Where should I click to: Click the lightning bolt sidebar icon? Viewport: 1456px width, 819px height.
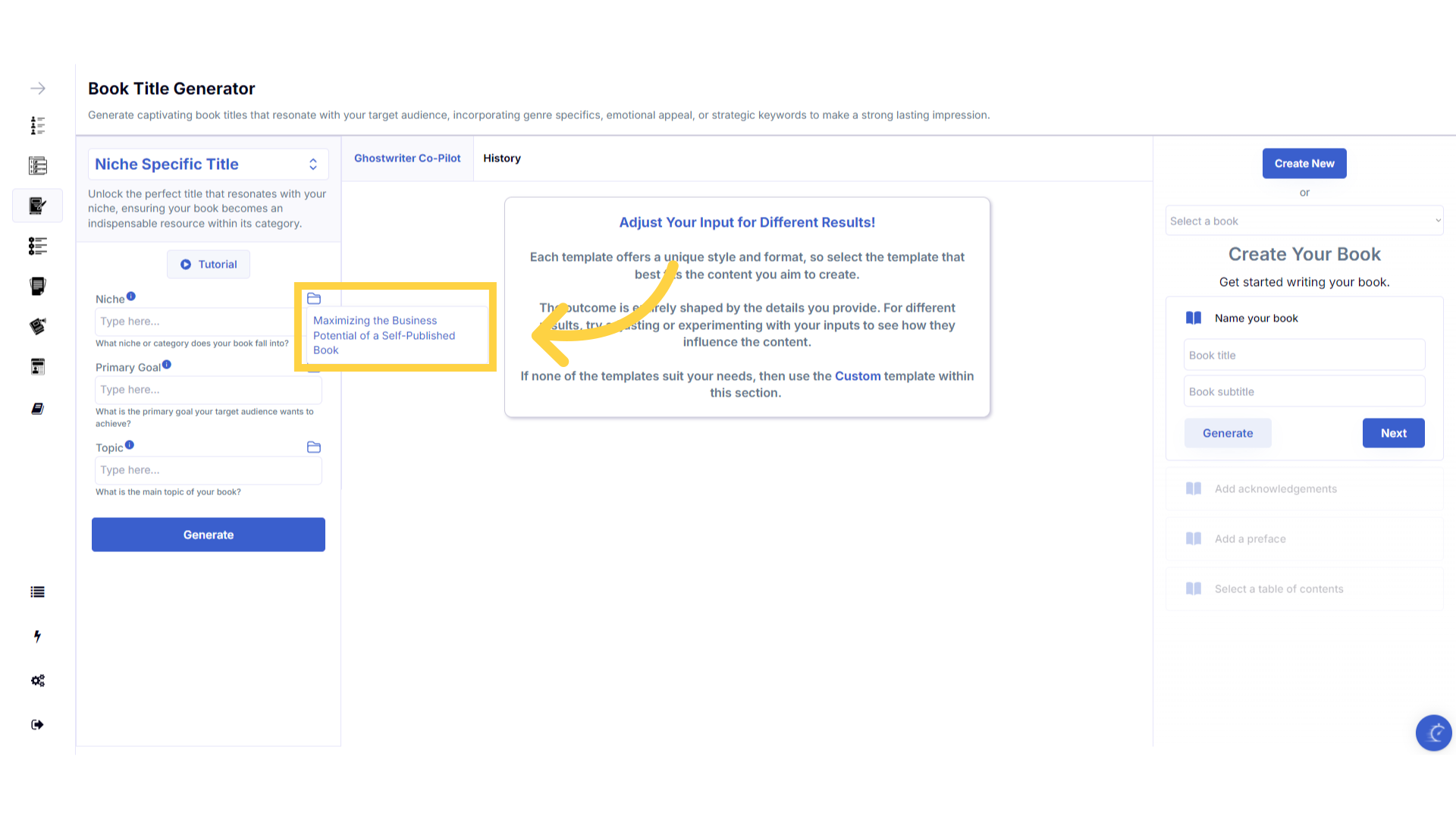pyautogui.click(x=37, y=636)
